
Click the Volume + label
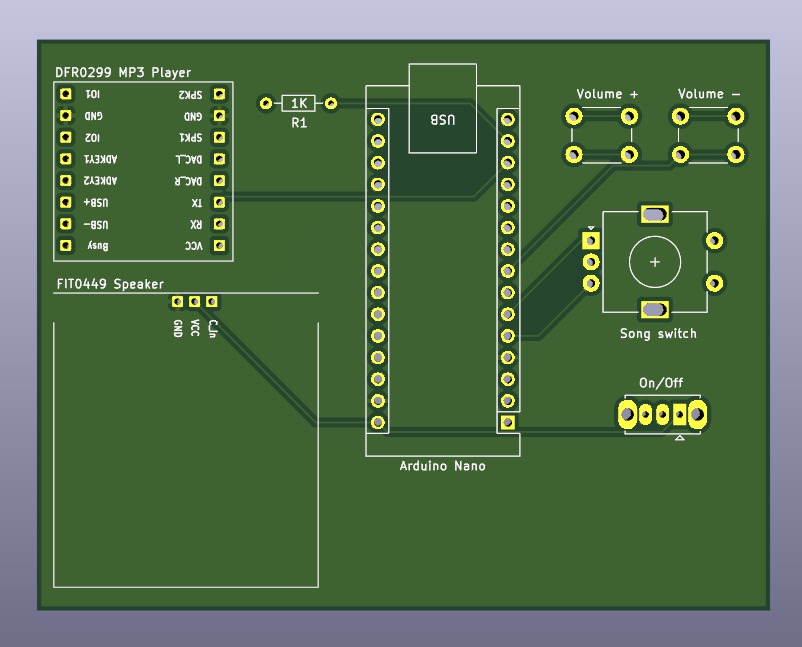(x=607, y=94)
